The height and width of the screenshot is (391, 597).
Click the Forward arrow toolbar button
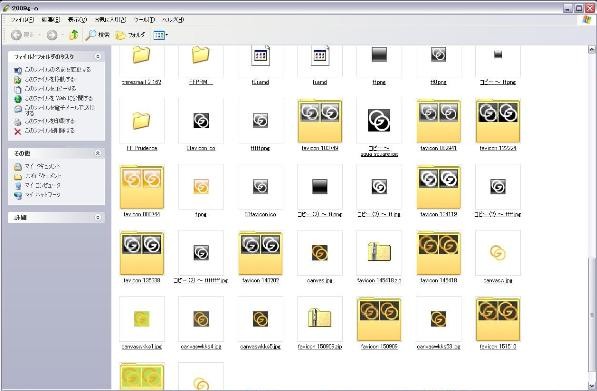tap(52, 35)
